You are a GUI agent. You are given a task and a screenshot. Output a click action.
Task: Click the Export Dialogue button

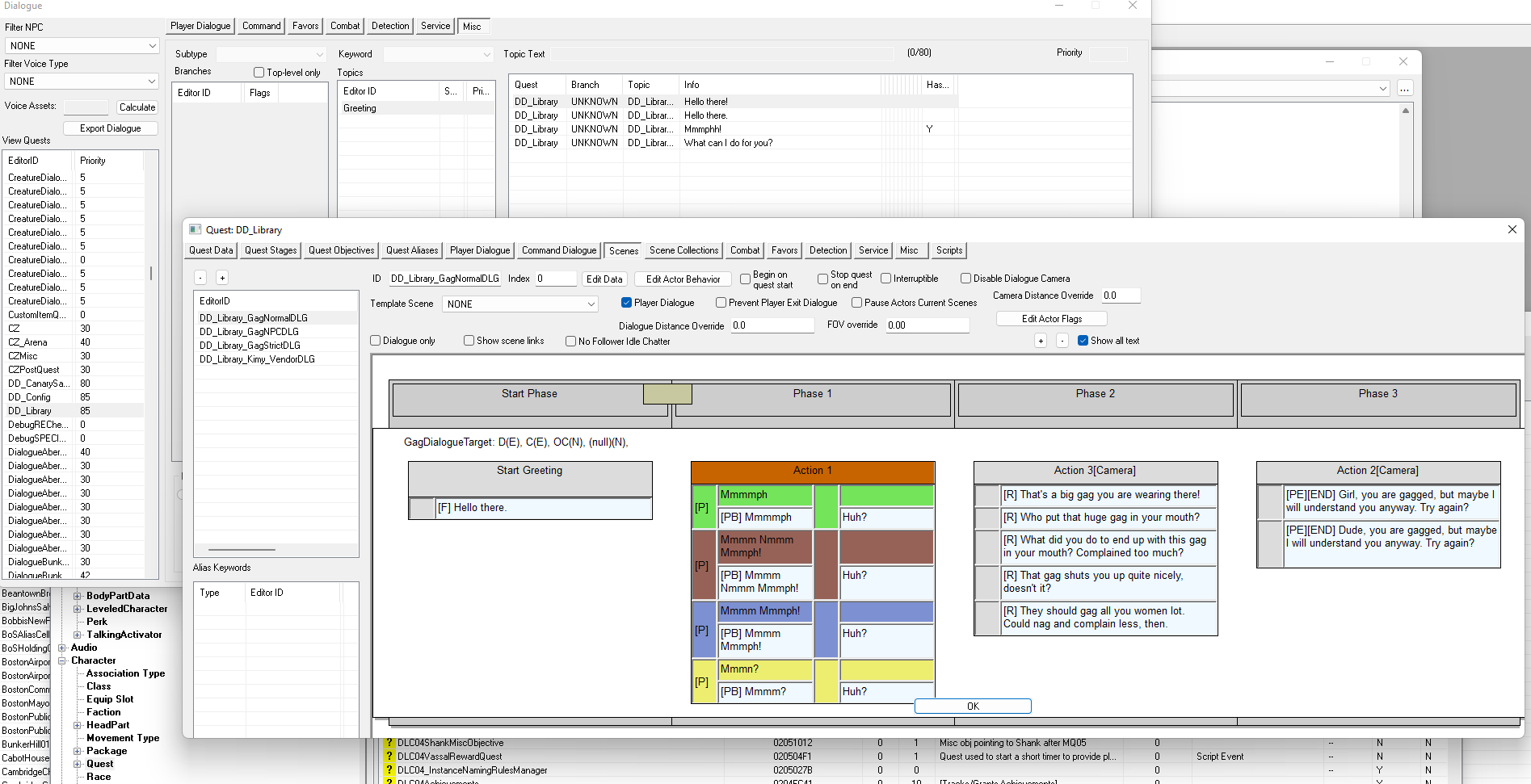tap(111, 128)
